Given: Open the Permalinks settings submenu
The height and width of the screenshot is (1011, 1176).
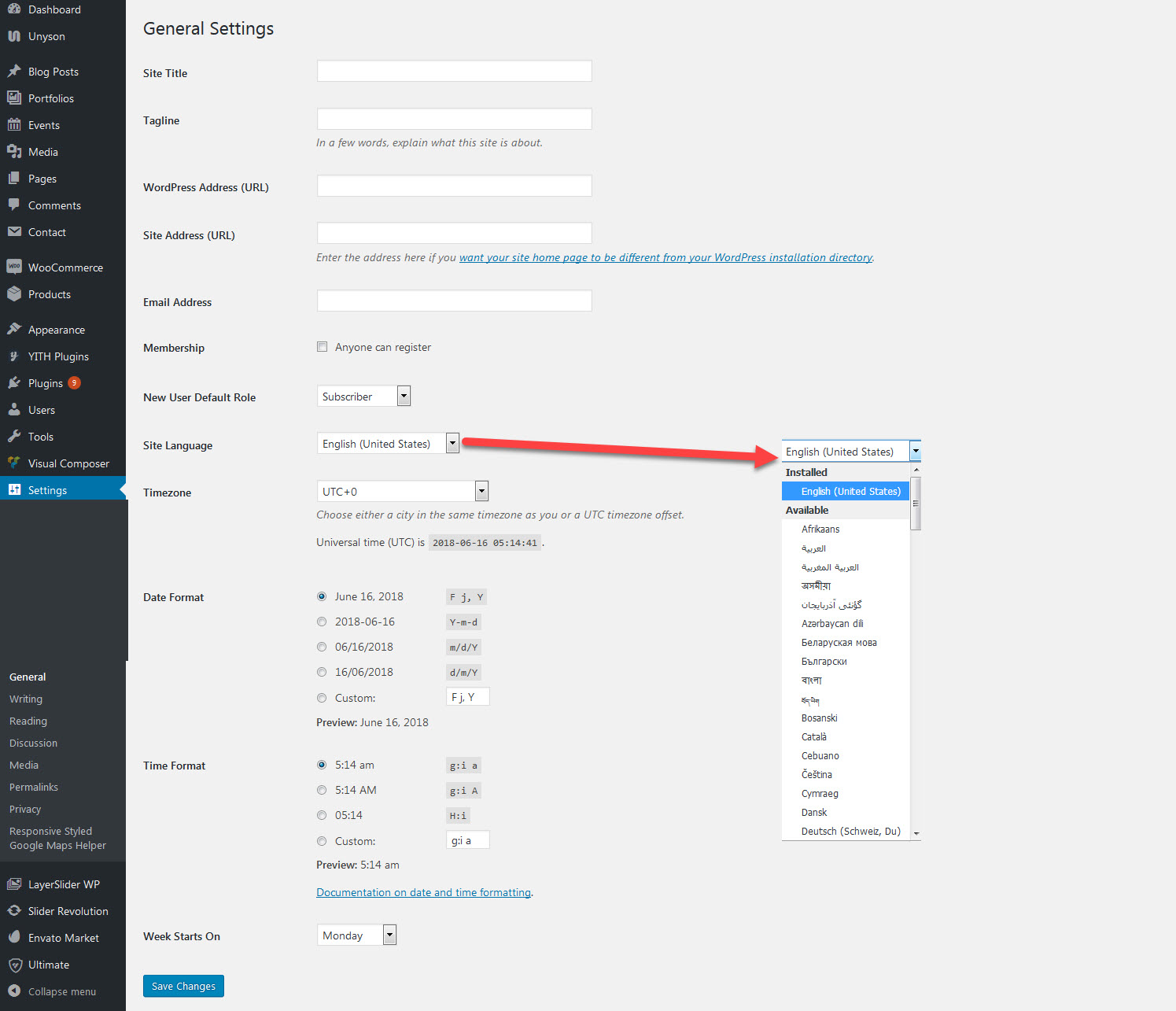Looking at the screenshot, I should [x=34, y=787].
